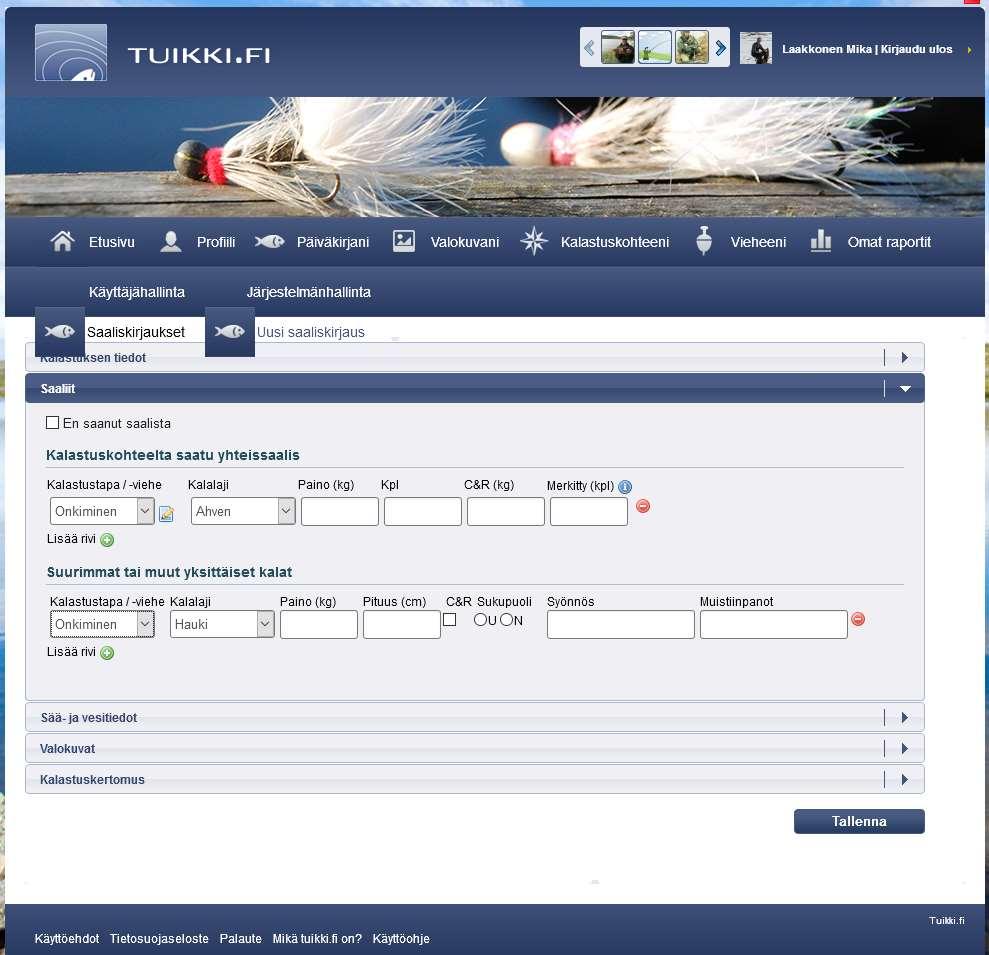
Task: Open the Järjestelmänhallinta menu item
Action: pos(308,292)
